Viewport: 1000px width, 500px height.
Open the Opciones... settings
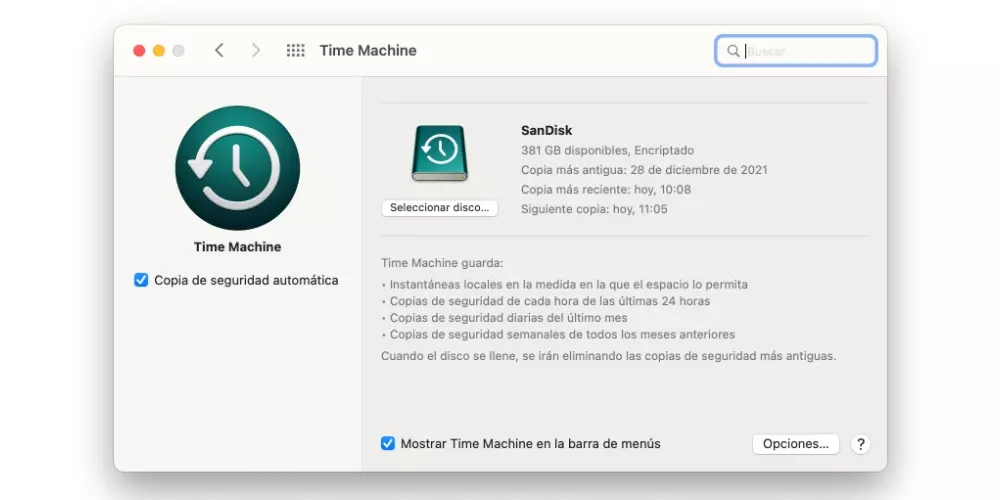point(795,444)
